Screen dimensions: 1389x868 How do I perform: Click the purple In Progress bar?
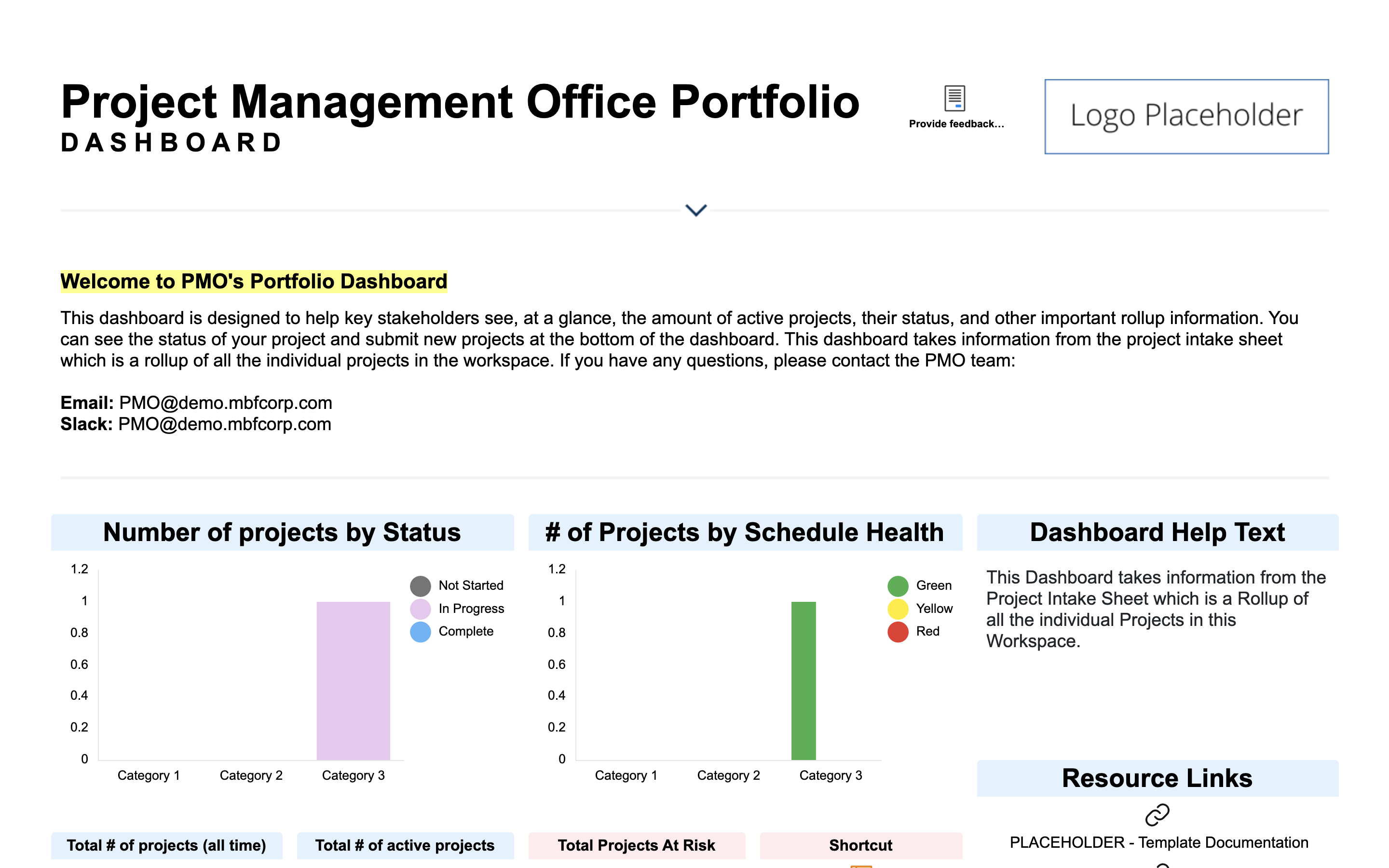coord(353,680)
